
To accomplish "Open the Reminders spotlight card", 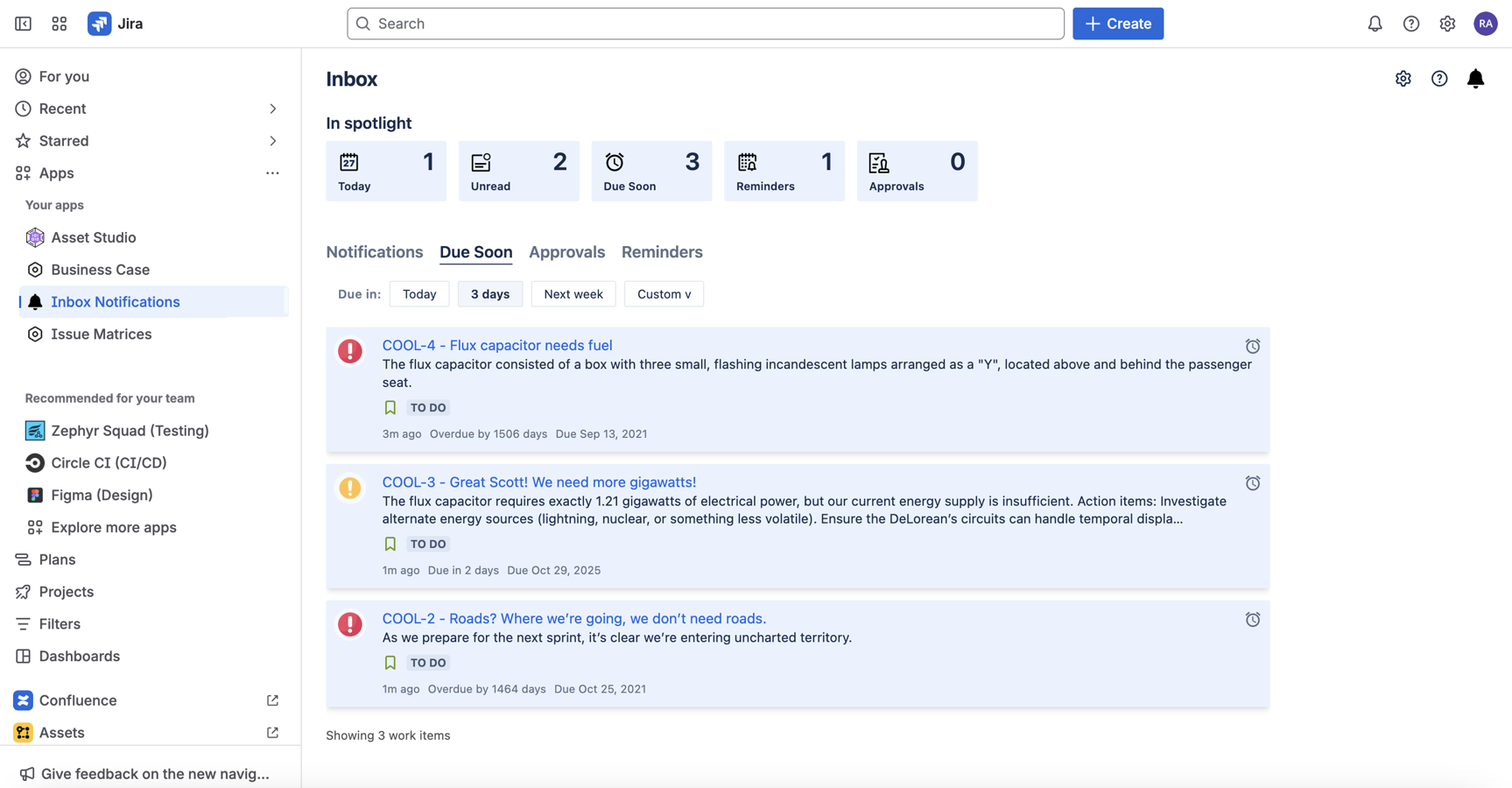I will [784, 171].
